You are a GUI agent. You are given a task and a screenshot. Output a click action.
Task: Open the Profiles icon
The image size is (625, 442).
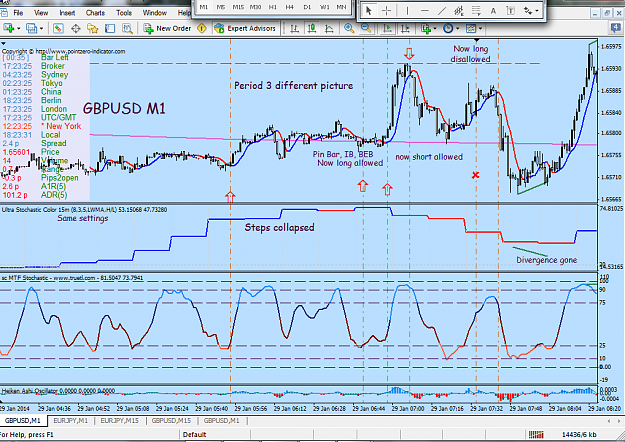click(31, 28)
